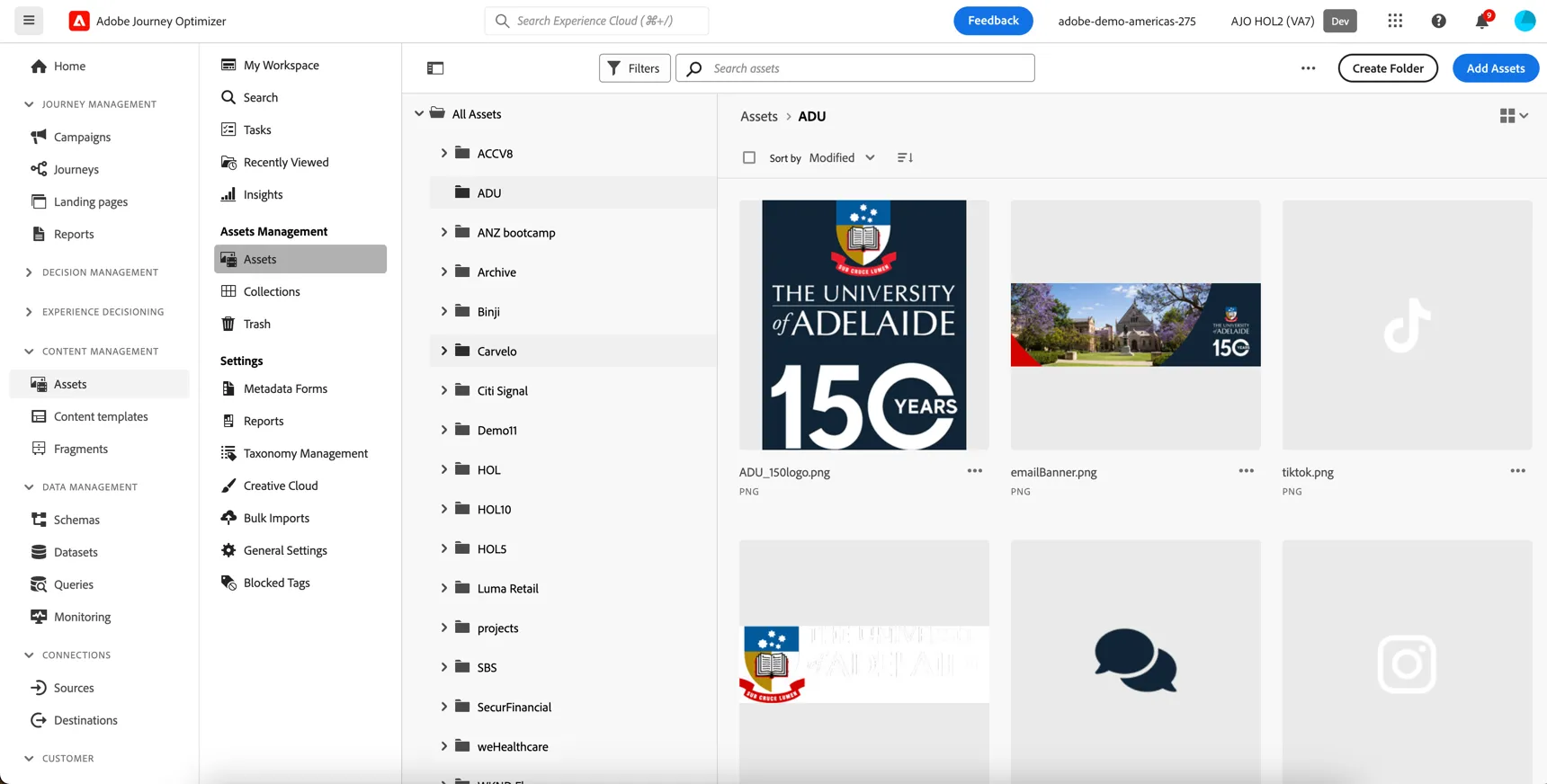Open the more options ellipsis beside Create Folder
This screenshot has width=1547, height=784.
pos(1308,68)
